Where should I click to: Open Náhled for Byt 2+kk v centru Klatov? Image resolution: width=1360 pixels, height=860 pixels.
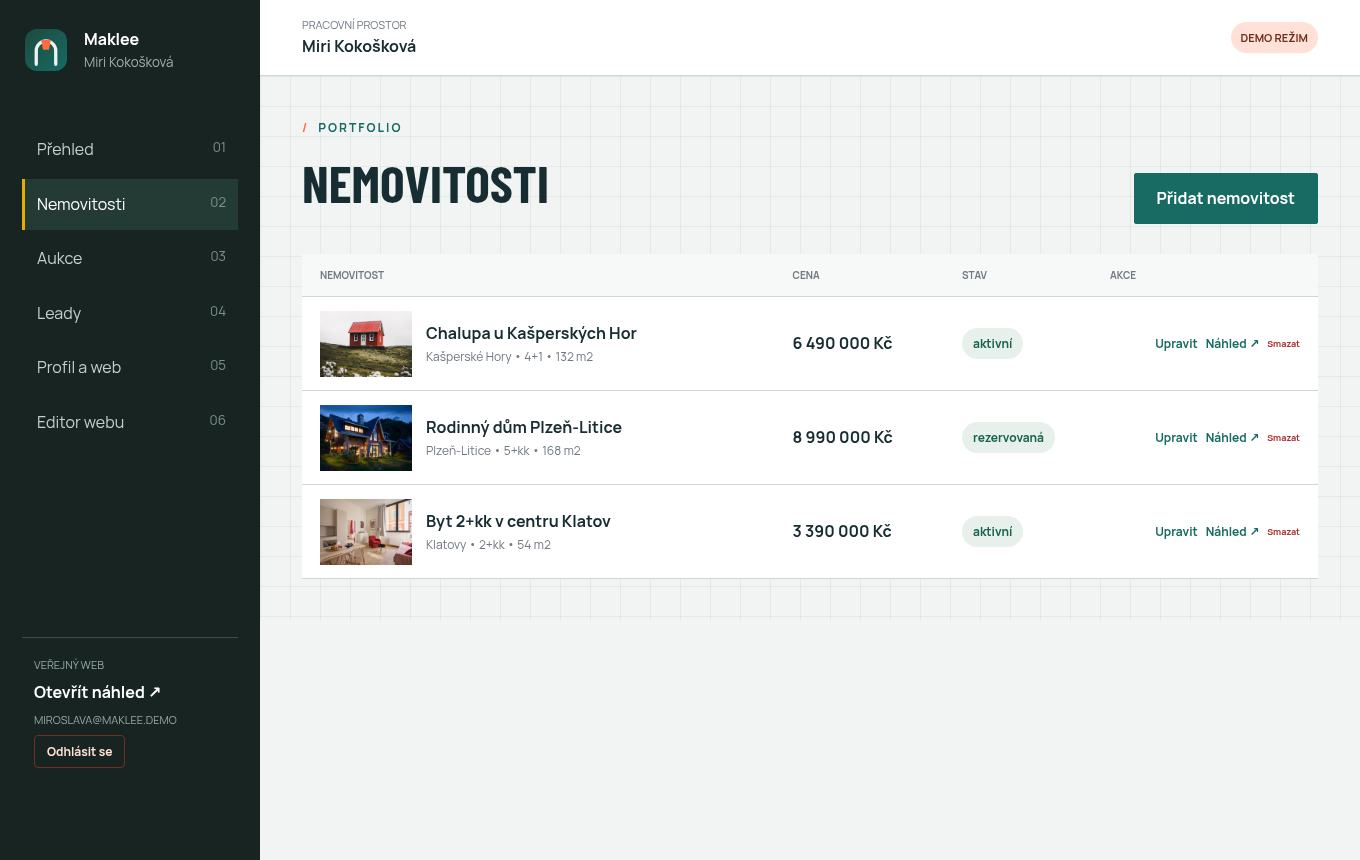pos(1232,532)
